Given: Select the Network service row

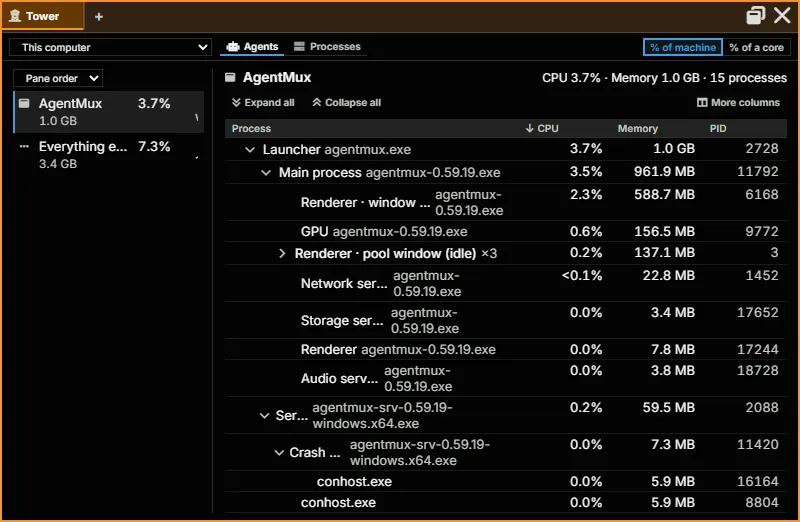Looking at the screenshot, I should pyautogui.click(x=506, y=283).
